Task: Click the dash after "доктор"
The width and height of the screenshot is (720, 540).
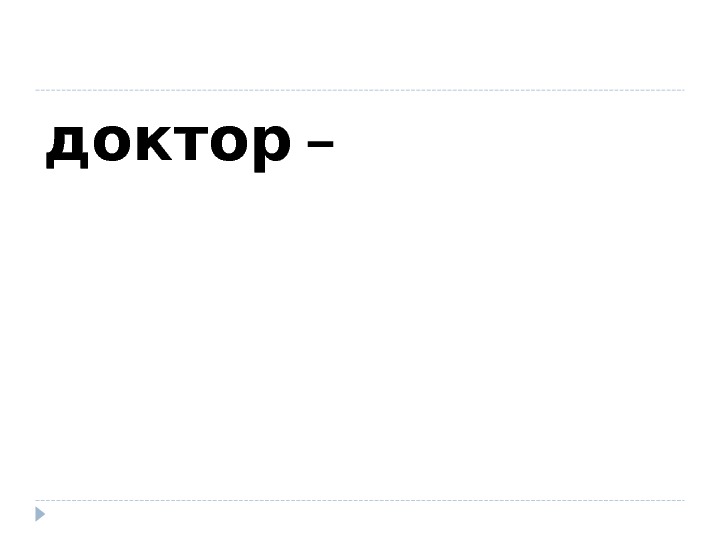Action: pos(320,144)
